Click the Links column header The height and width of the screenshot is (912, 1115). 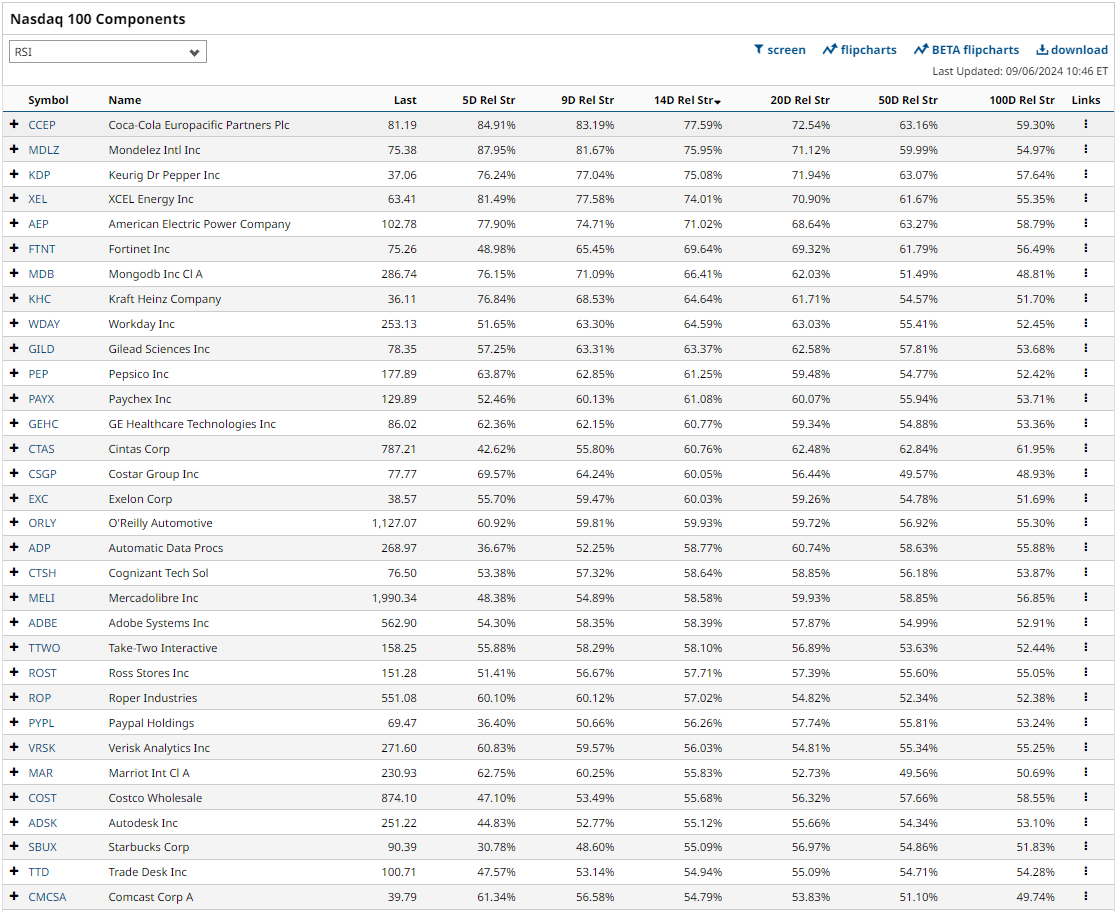click(x=1086, y=100)
